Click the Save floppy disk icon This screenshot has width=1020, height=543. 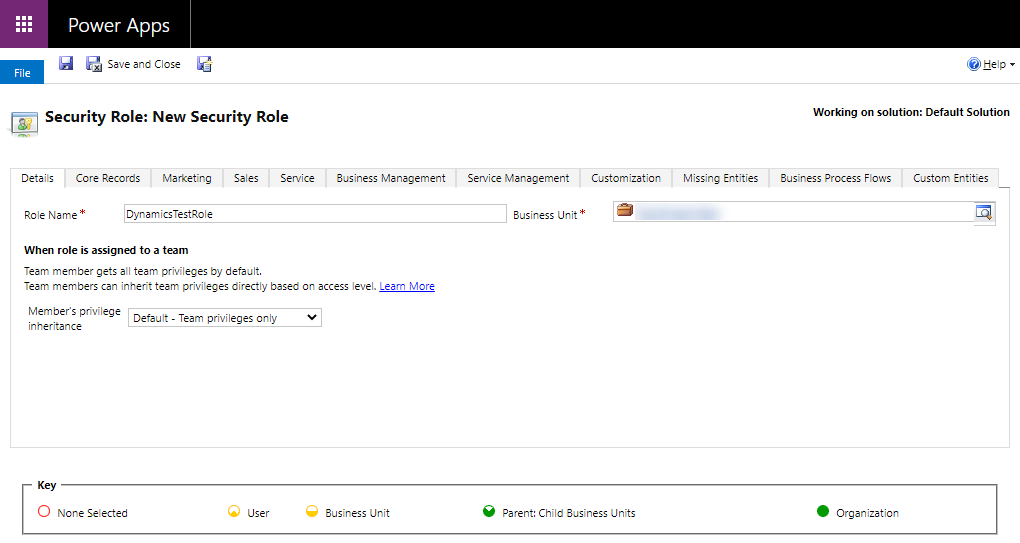click(66, 64)
